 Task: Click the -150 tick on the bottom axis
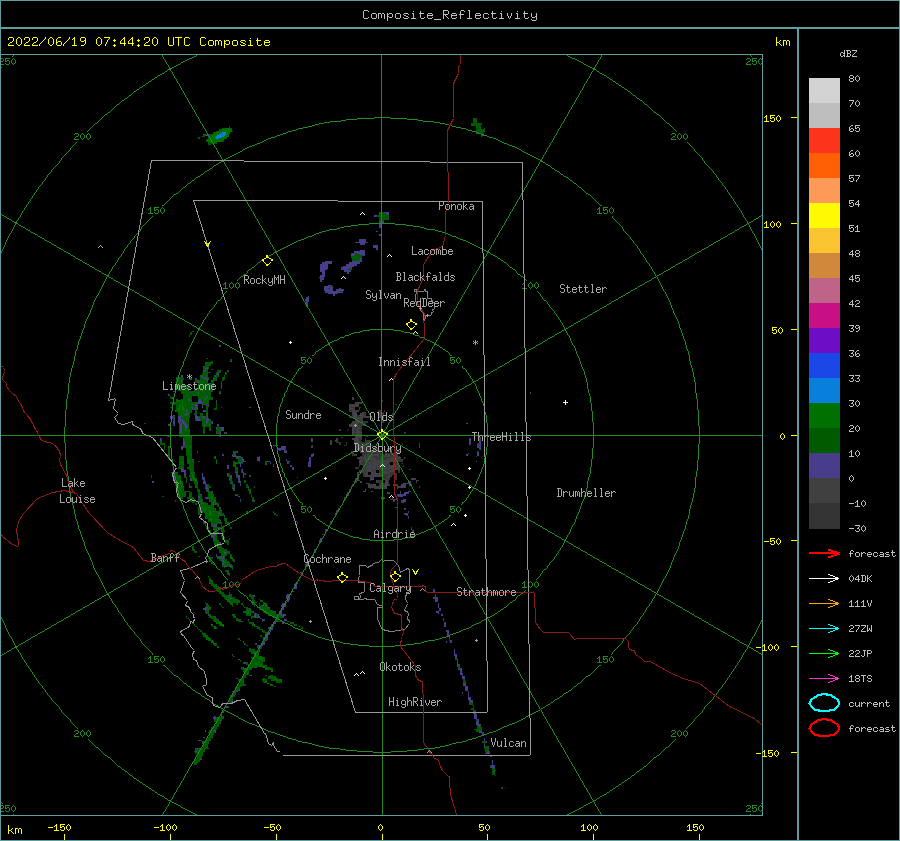pos(59,827)
